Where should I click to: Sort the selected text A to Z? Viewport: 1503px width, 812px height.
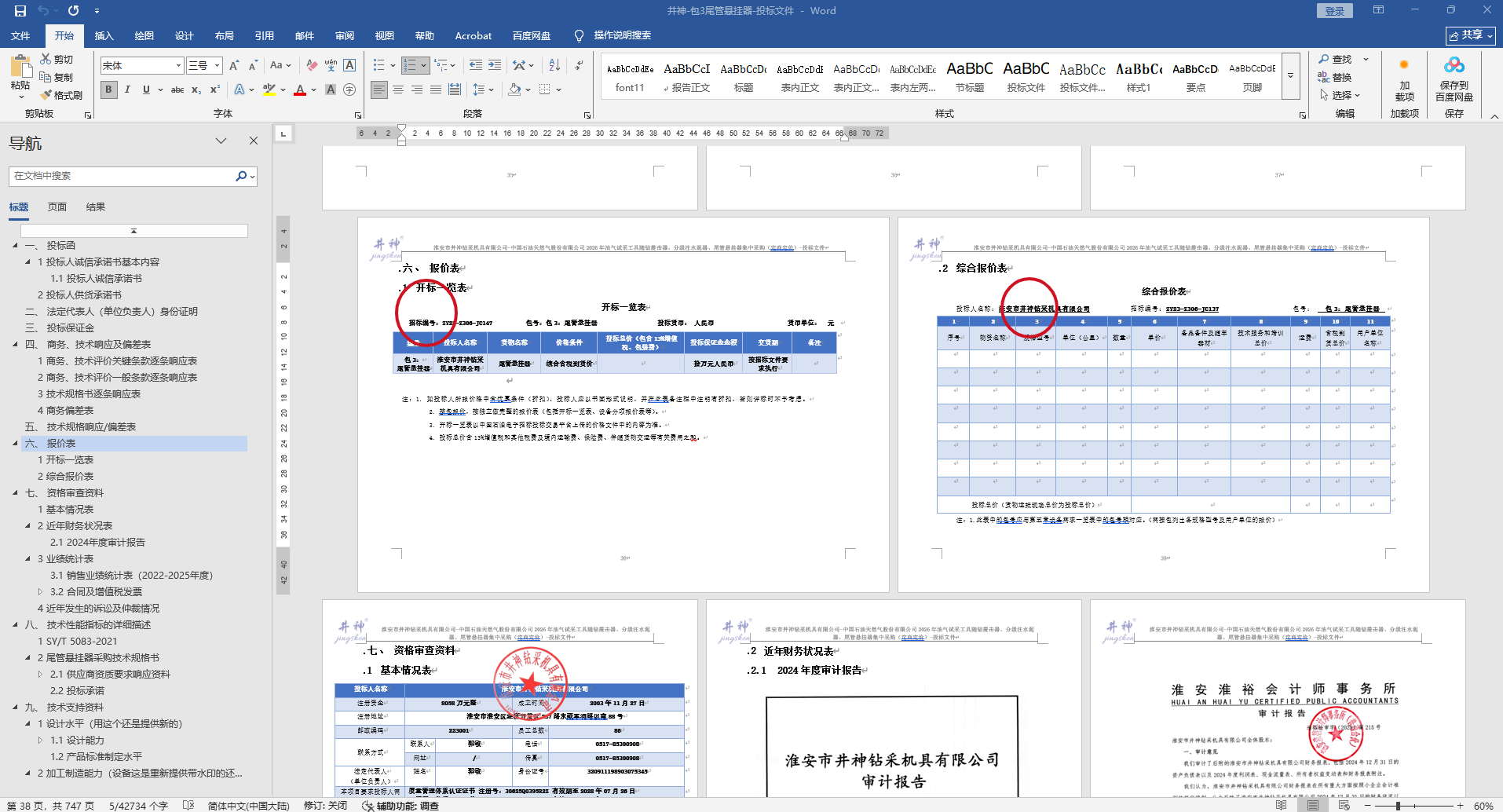[x=554, y=65]
